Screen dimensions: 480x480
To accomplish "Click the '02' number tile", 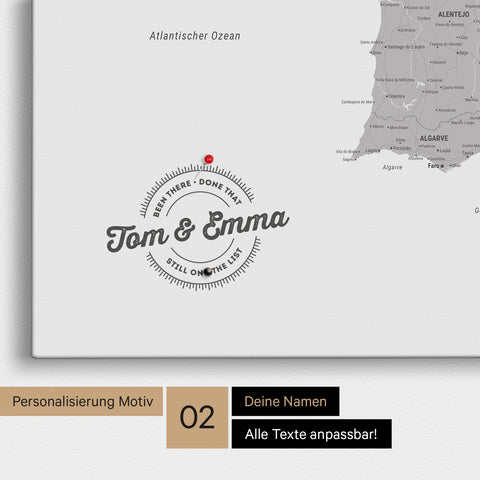I will [x=197, y=417].
